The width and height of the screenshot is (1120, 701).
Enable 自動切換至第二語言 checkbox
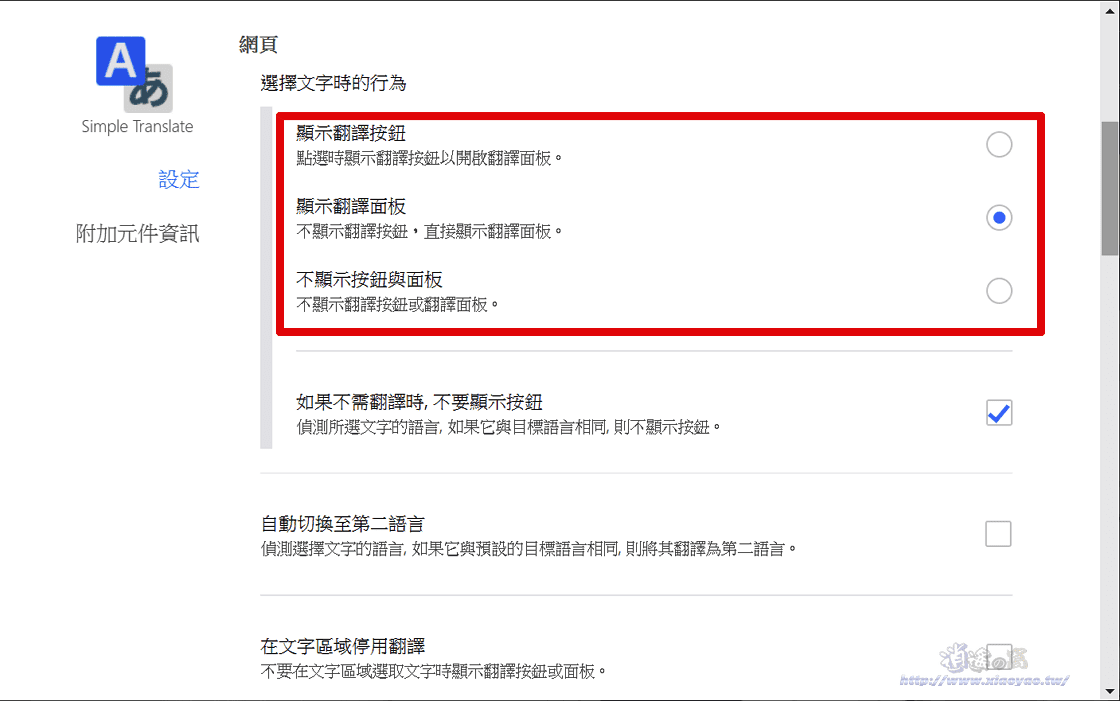pos(998,534)
